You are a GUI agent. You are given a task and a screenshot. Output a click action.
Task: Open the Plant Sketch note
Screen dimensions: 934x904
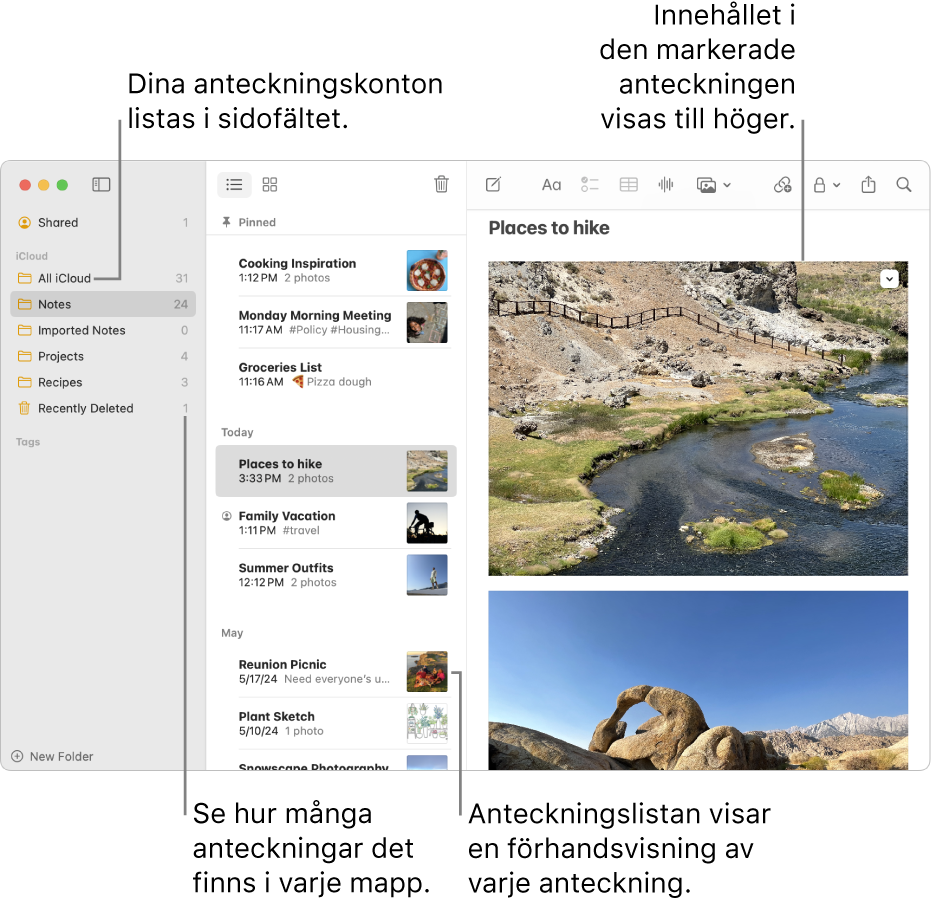point(336,723)
